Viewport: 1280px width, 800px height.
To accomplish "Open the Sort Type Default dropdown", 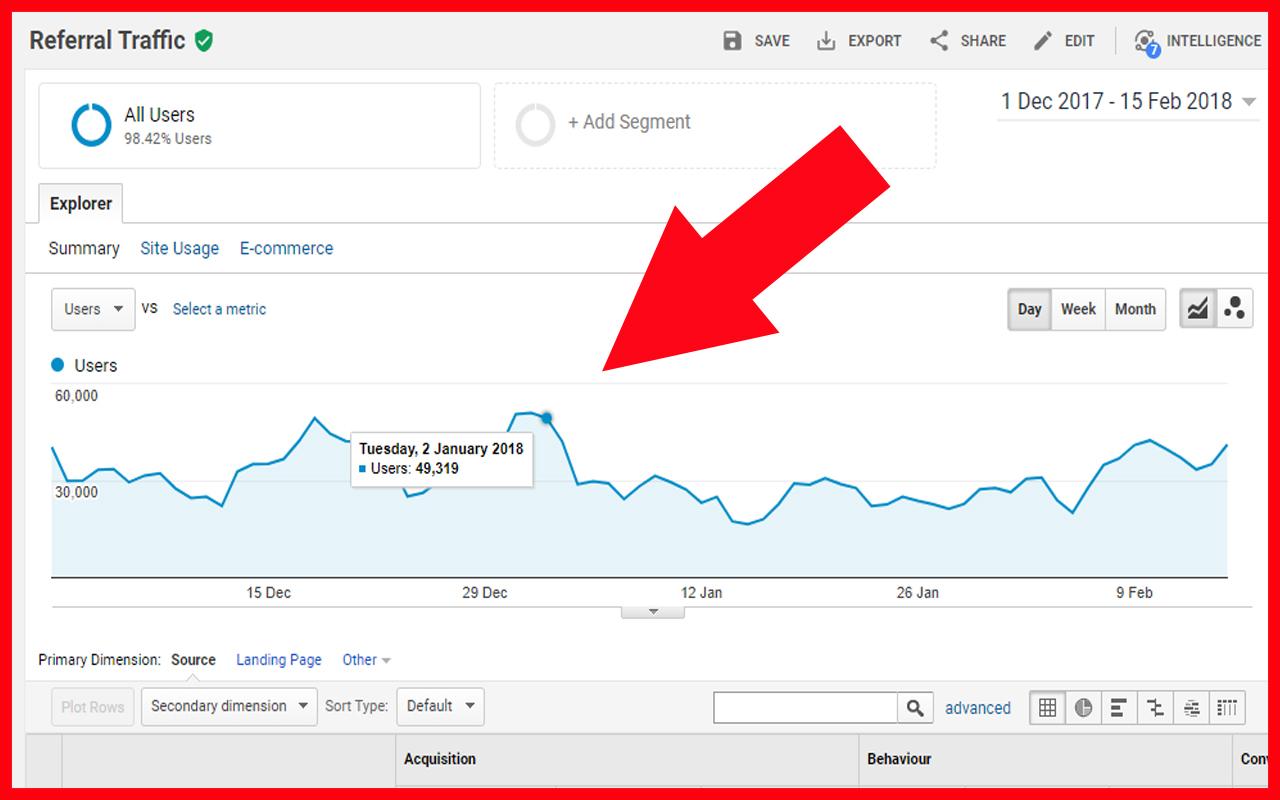I will pos(440,706).
